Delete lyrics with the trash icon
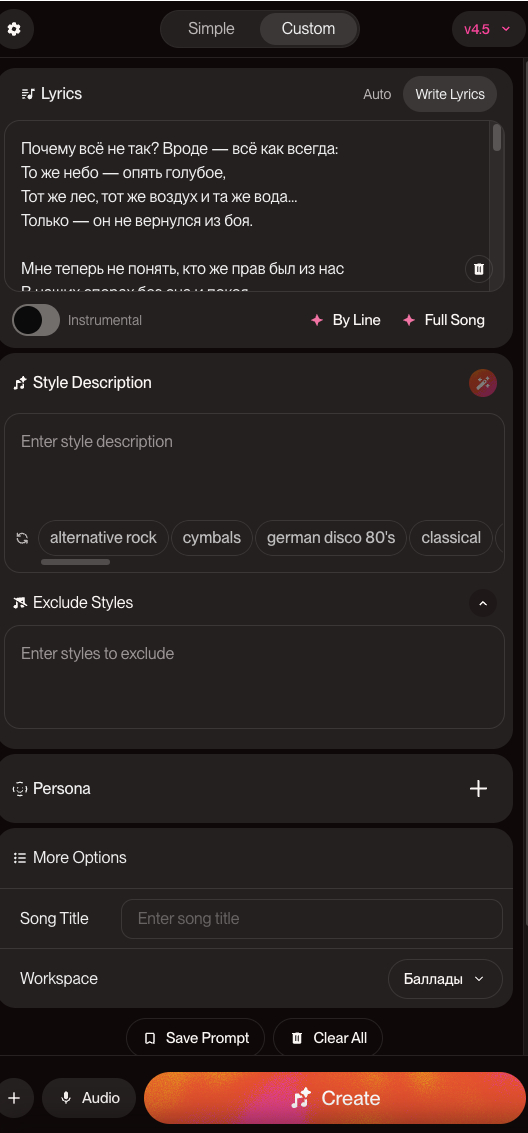Viewport: 528px width, 1133px height. 478,269
